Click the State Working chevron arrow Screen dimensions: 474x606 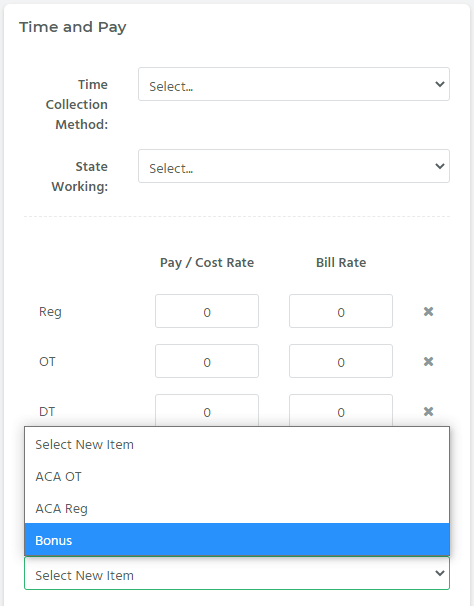(x=440, y=166)
